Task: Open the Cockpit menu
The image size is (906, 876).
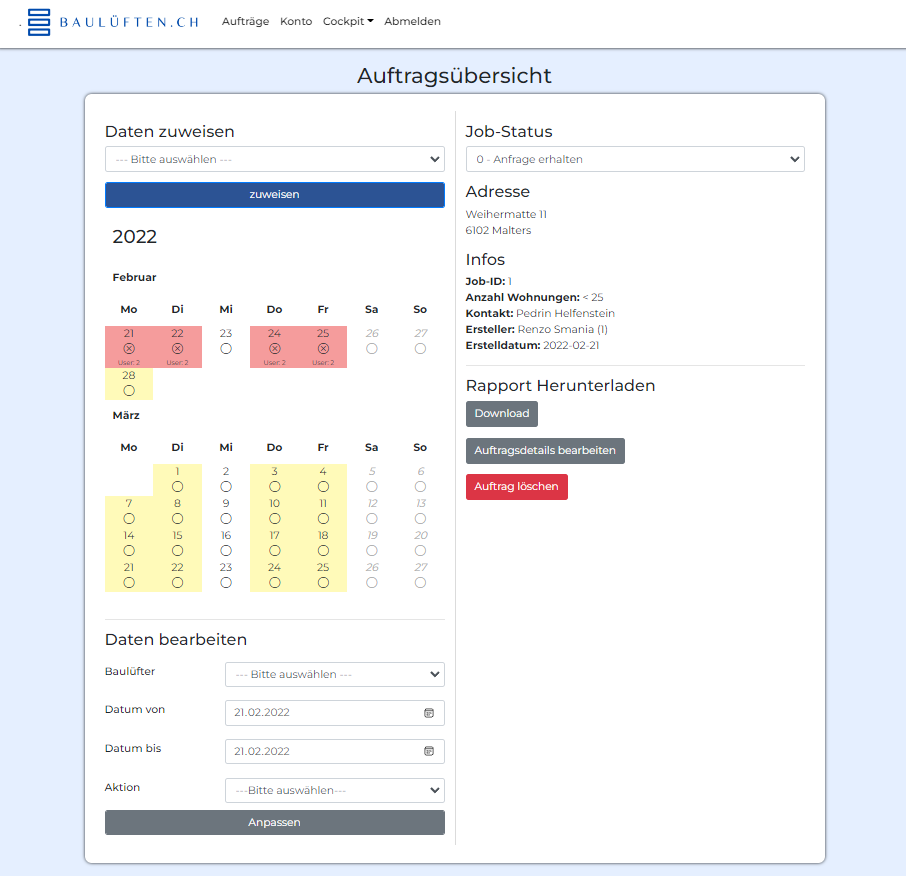Action: tap(347, 21)
